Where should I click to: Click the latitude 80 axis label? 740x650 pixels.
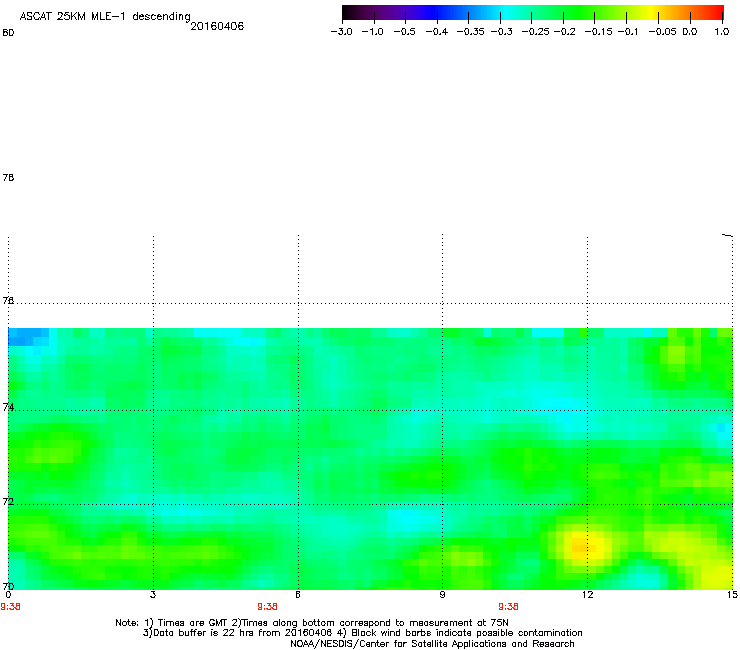pyautogui.click(x=8, y=33)
